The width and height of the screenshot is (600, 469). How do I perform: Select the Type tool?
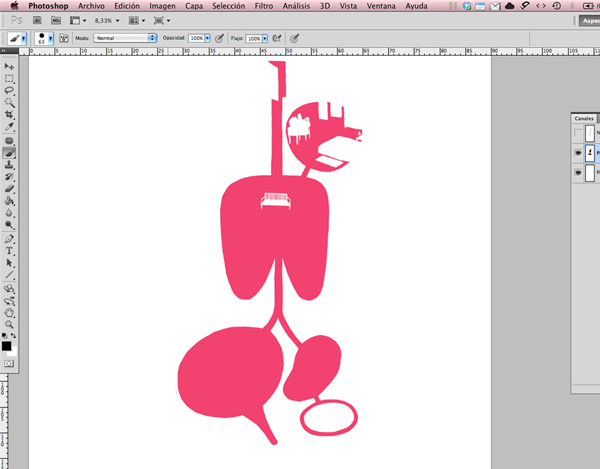coord(10,251)
